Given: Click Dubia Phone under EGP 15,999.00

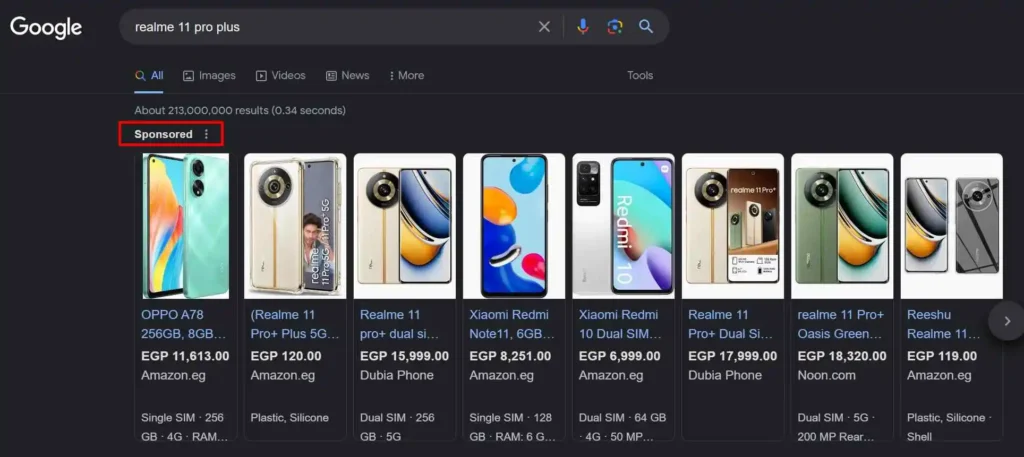Looking at the screenshot, I should pyautogui.click(x=397, y=375).
